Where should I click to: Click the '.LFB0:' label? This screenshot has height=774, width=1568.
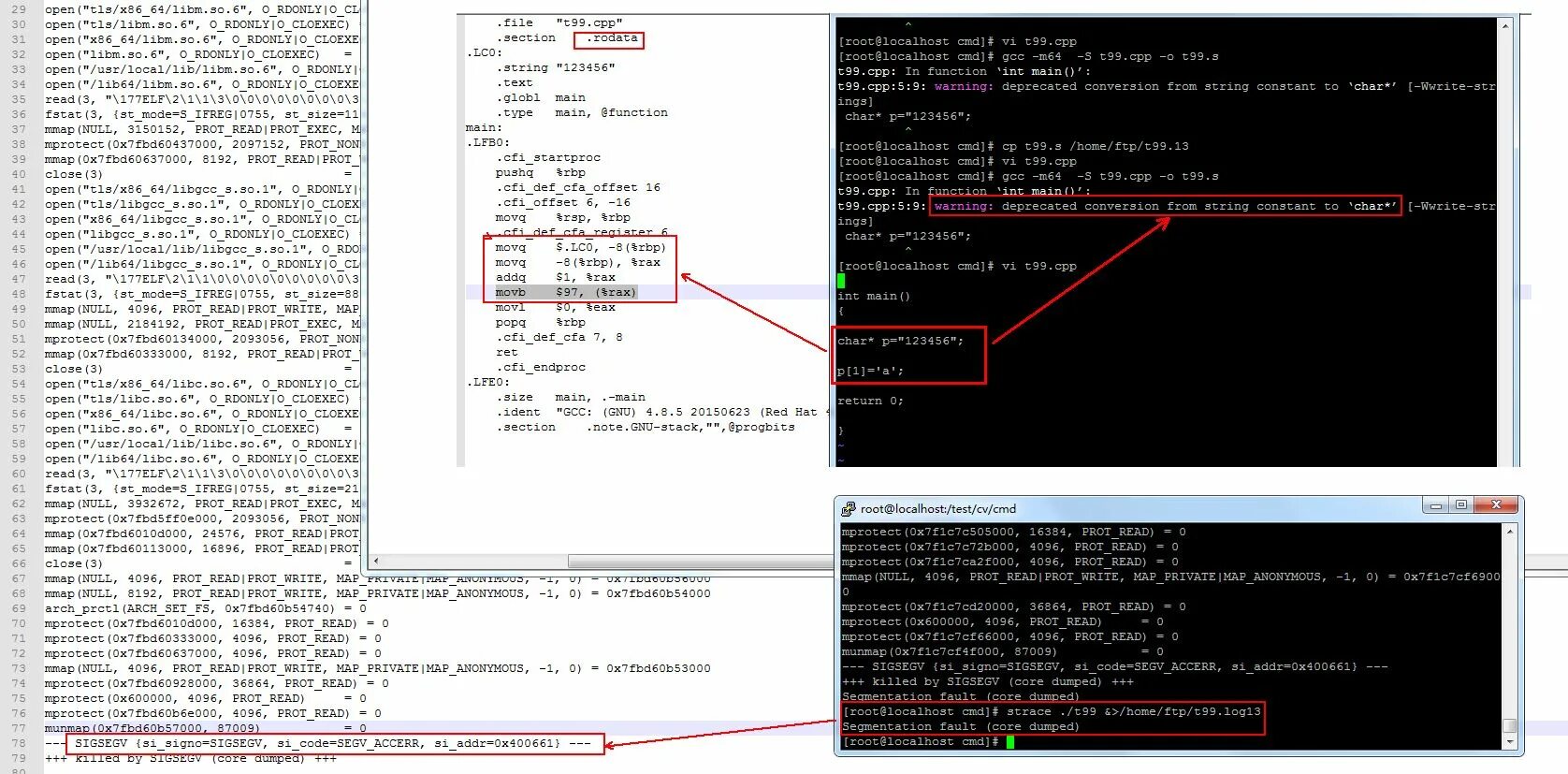click(x=488, y=142)
